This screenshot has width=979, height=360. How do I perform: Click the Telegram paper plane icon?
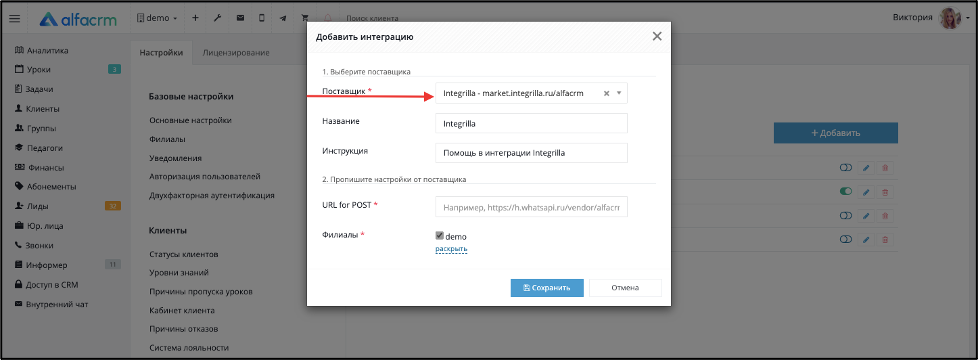tap(283, 18)
